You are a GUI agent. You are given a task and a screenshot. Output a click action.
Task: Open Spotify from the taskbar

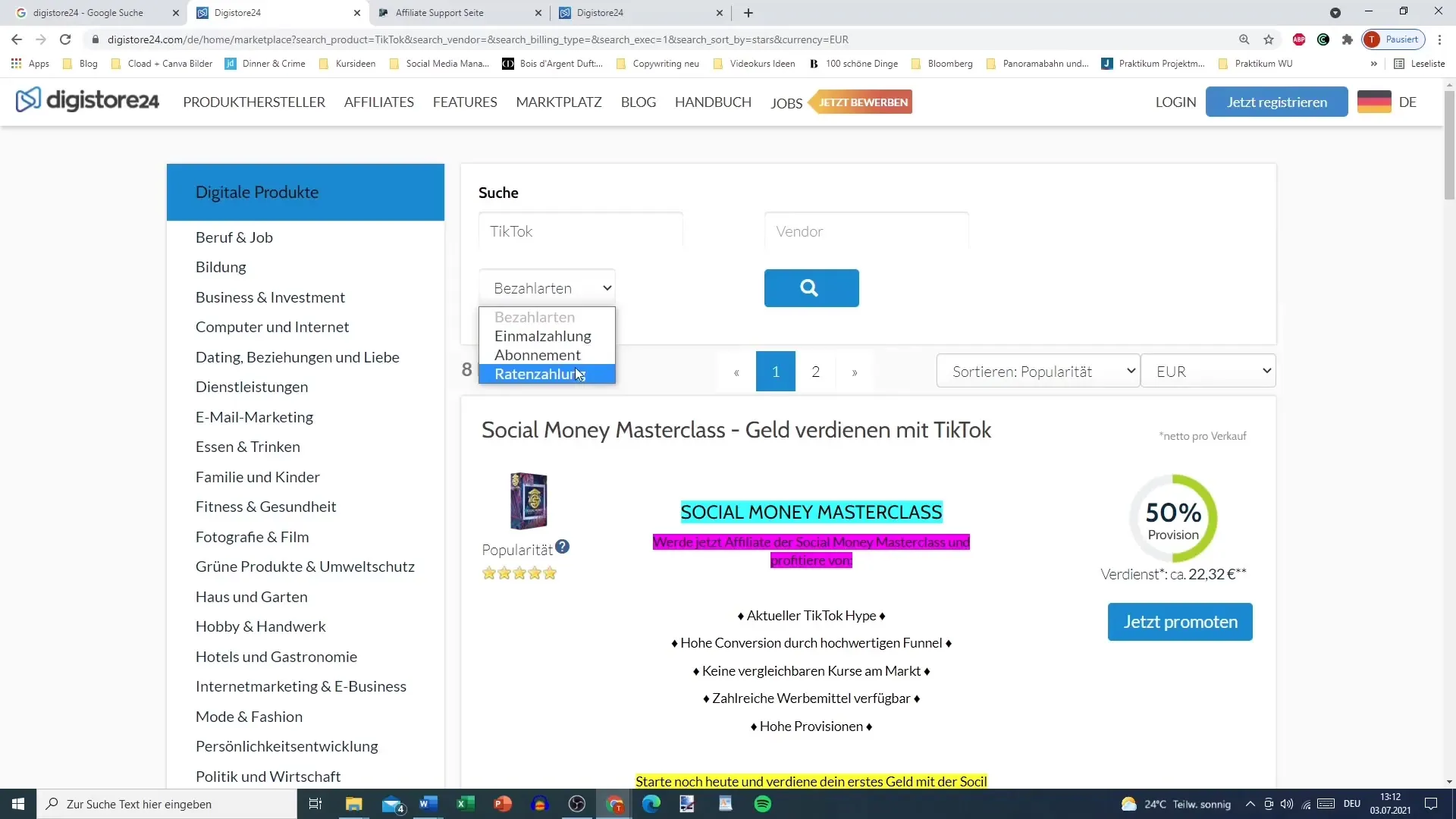[x=763, y=804]
